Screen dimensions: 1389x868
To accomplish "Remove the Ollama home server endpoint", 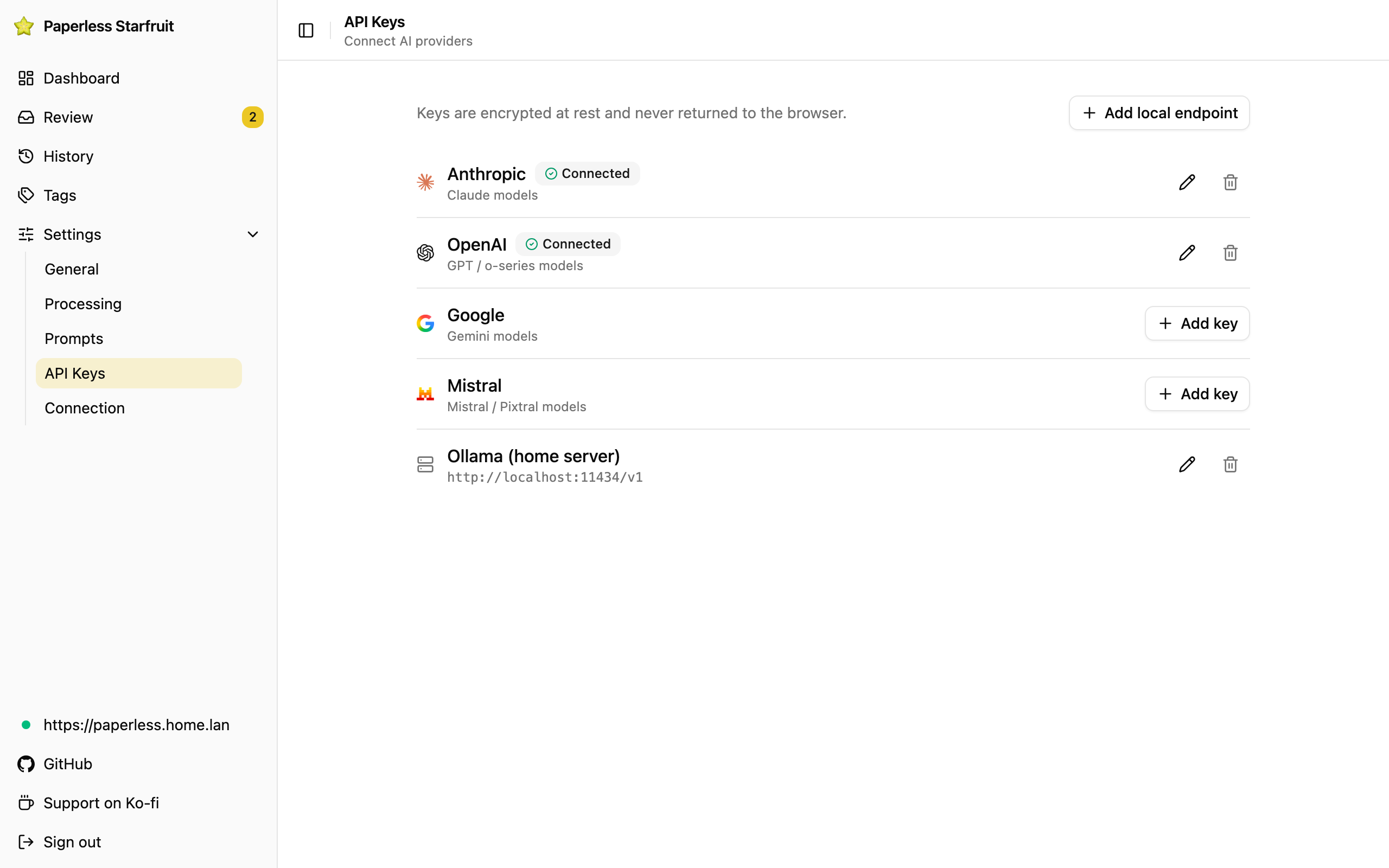I will (x=1230, y=464).
